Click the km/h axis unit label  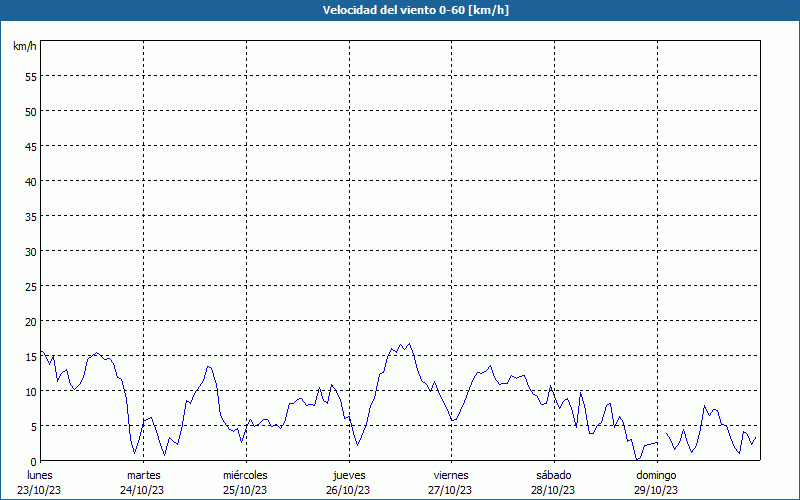coord(24,46)
